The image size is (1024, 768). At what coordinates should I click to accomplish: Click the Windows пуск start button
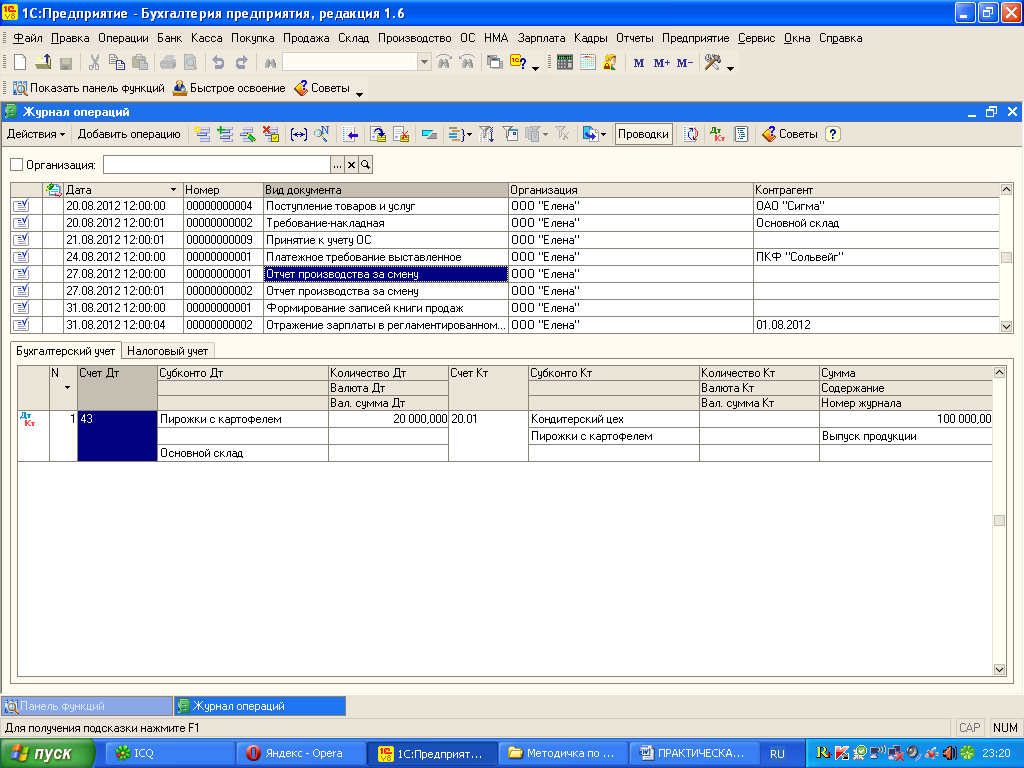[47, 754]
